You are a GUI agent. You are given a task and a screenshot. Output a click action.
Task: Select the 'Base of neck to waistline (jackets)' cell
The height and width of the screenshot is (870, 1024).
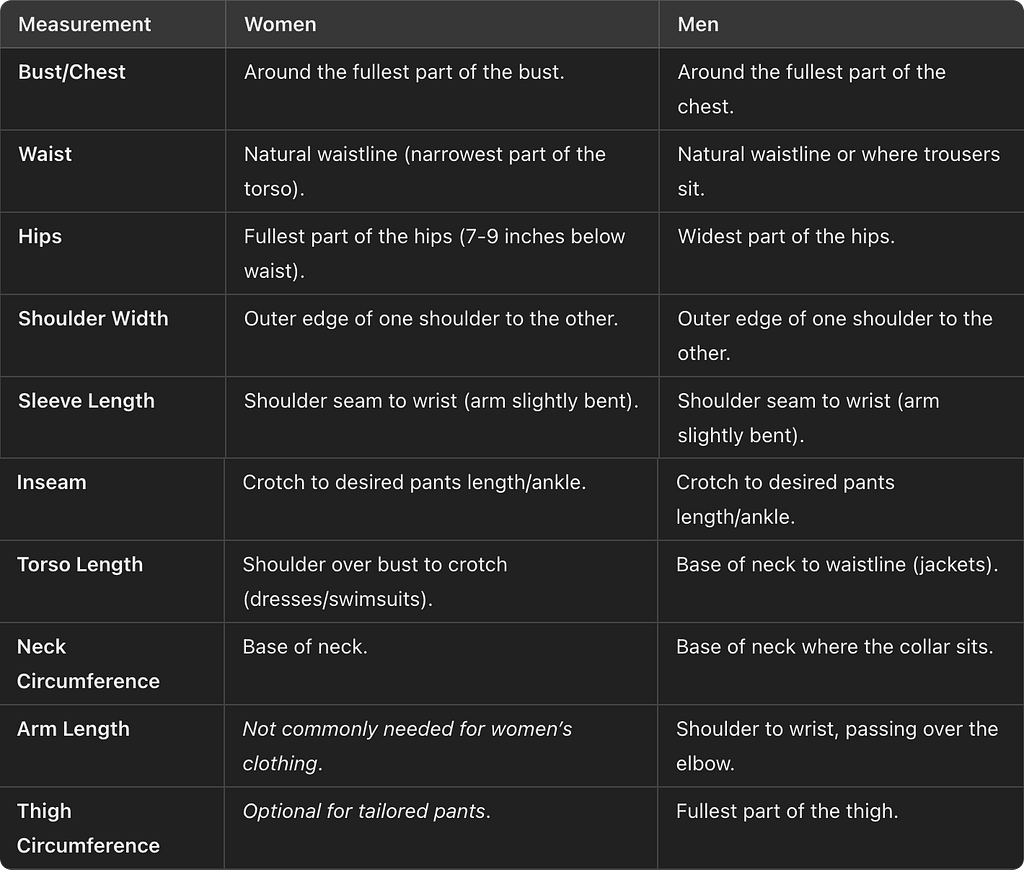click(x=837, y=565)
